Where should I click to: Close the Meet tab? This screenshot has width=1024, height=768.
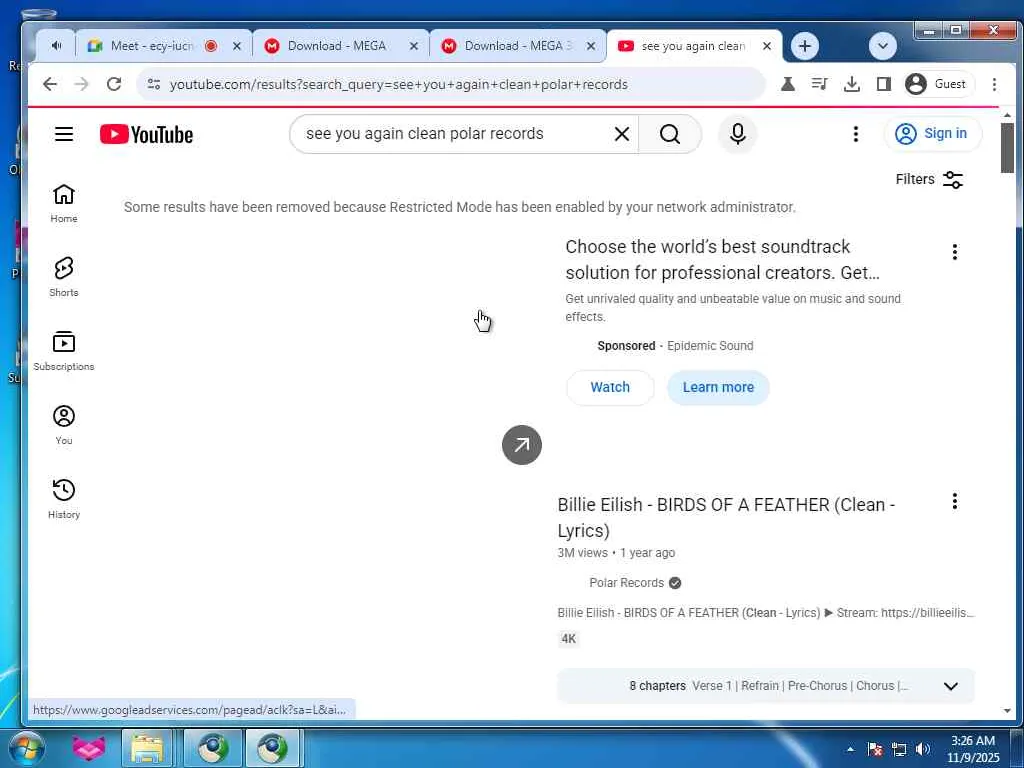[x=237, y=46]
